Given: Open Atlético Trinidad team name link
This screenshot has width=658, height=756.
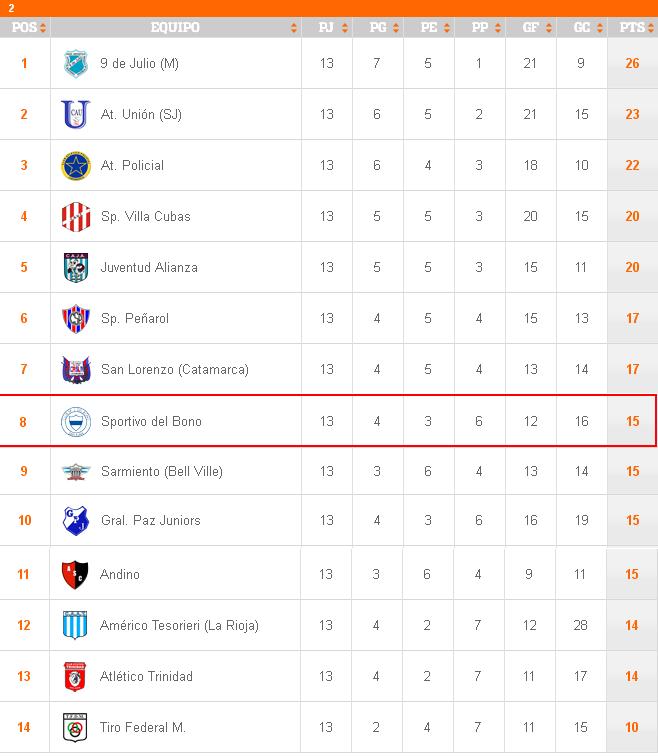Looking at the screenshot, I should pyautogui.click(x=146, y=677).
